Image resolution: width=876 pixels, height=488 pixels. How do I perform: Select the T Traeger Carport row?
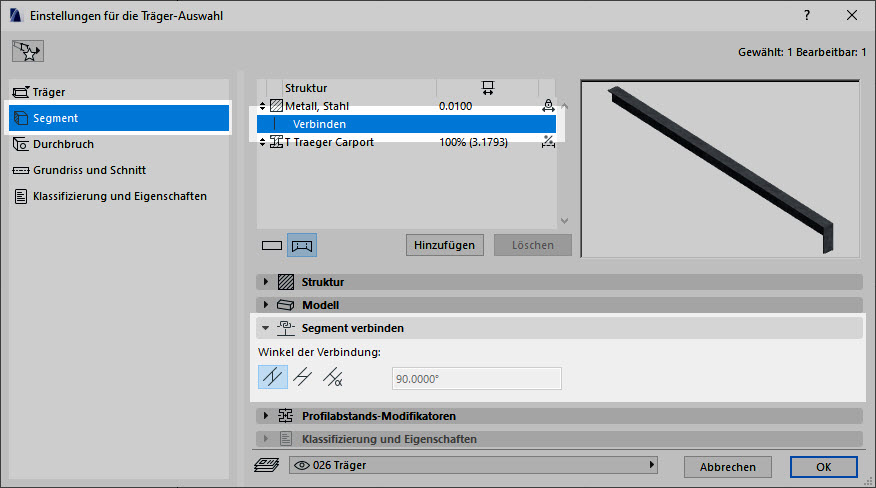(406, 142)
